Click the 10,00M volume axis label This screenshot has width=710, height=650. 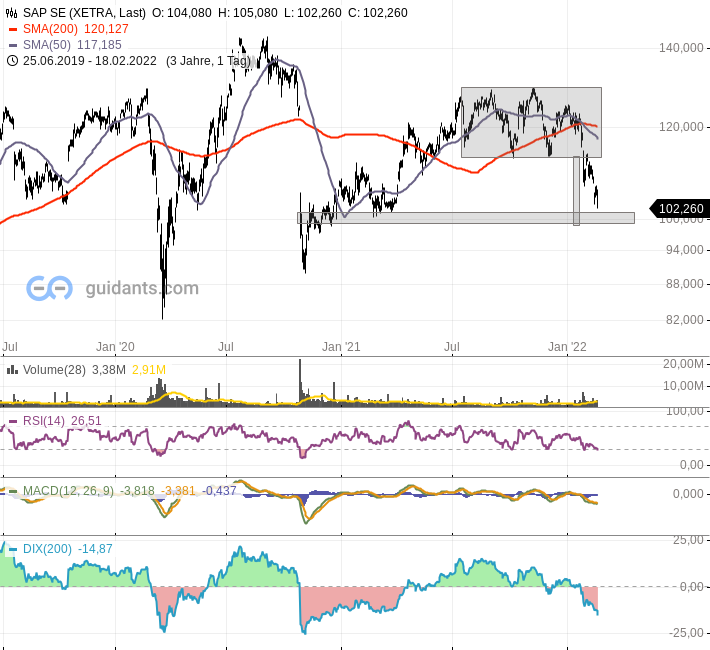tap(683, 386)
